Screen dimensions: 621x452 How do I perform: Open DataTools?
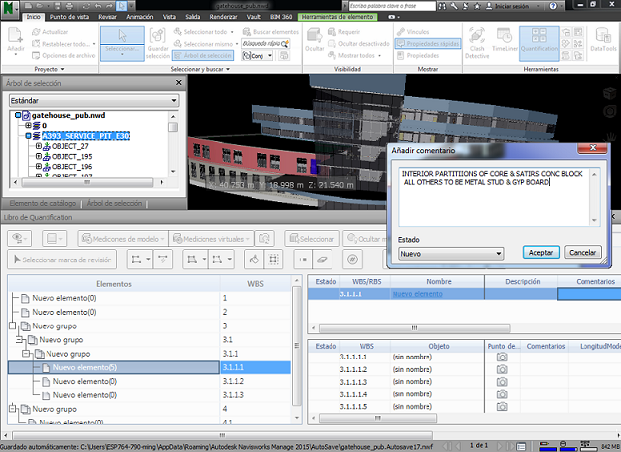603,40
